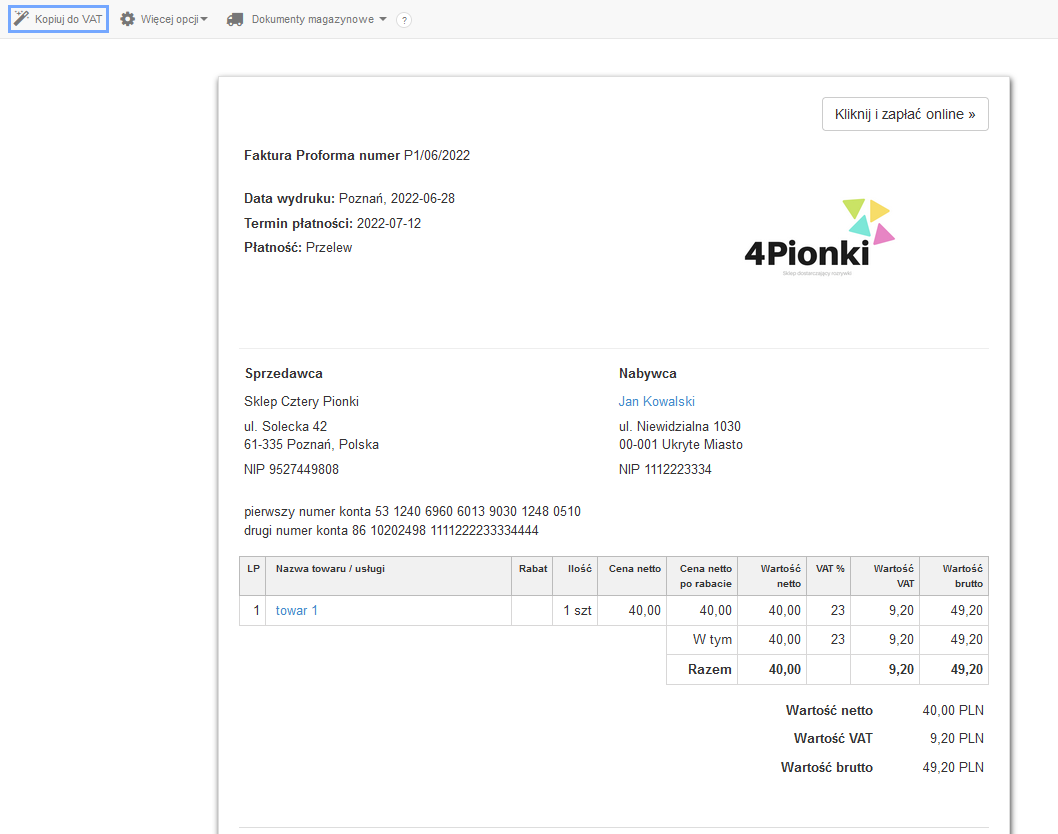The image size is (1058, 834).
Task: Click buyer city 00-001 Ukryte Miasto
Action: tap(681, 445)
